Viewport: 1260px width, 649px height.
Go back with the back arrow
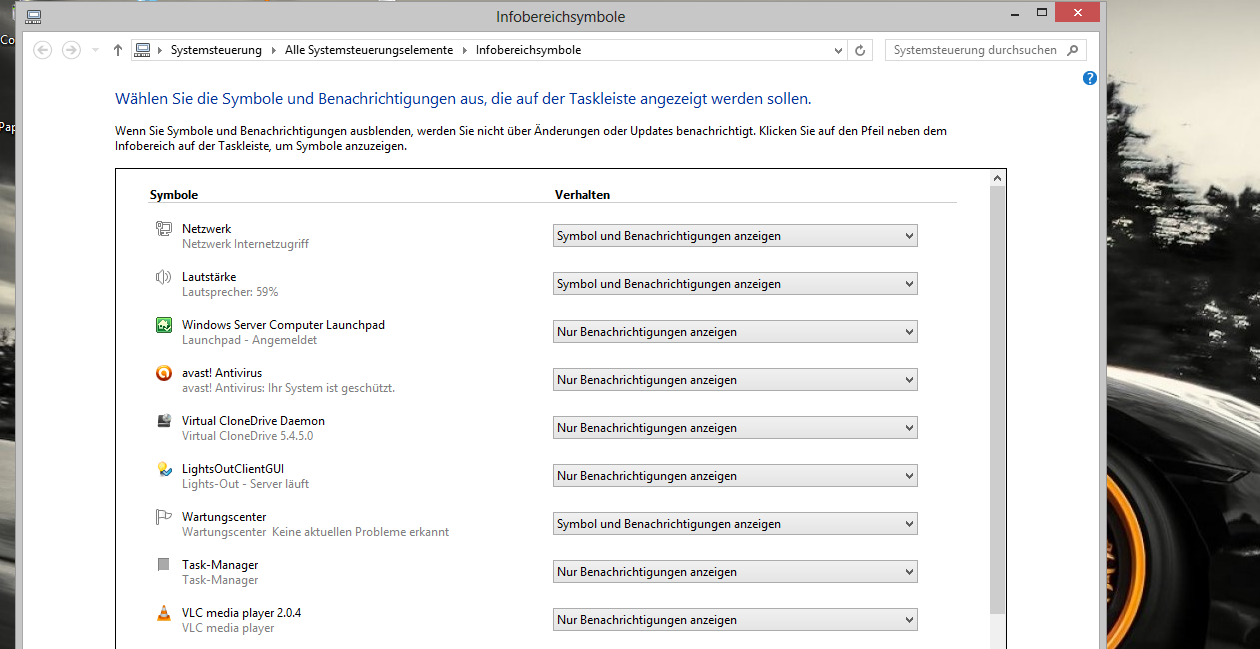click(x=42, y=50)
